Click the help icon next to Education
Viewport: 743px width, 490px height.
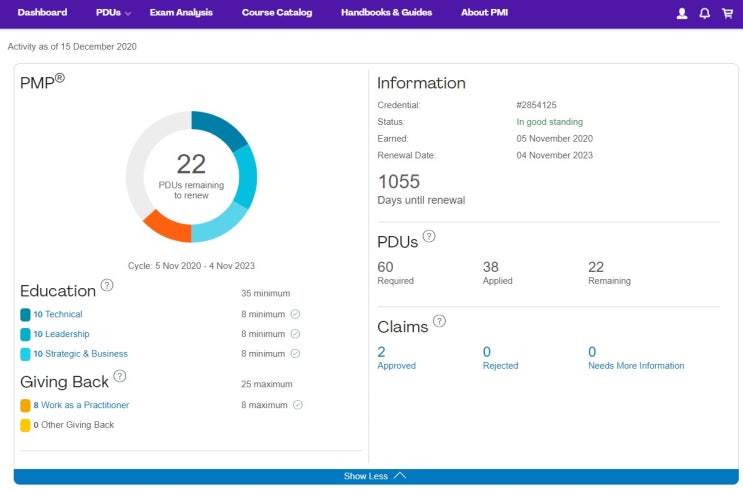point(107,285)
